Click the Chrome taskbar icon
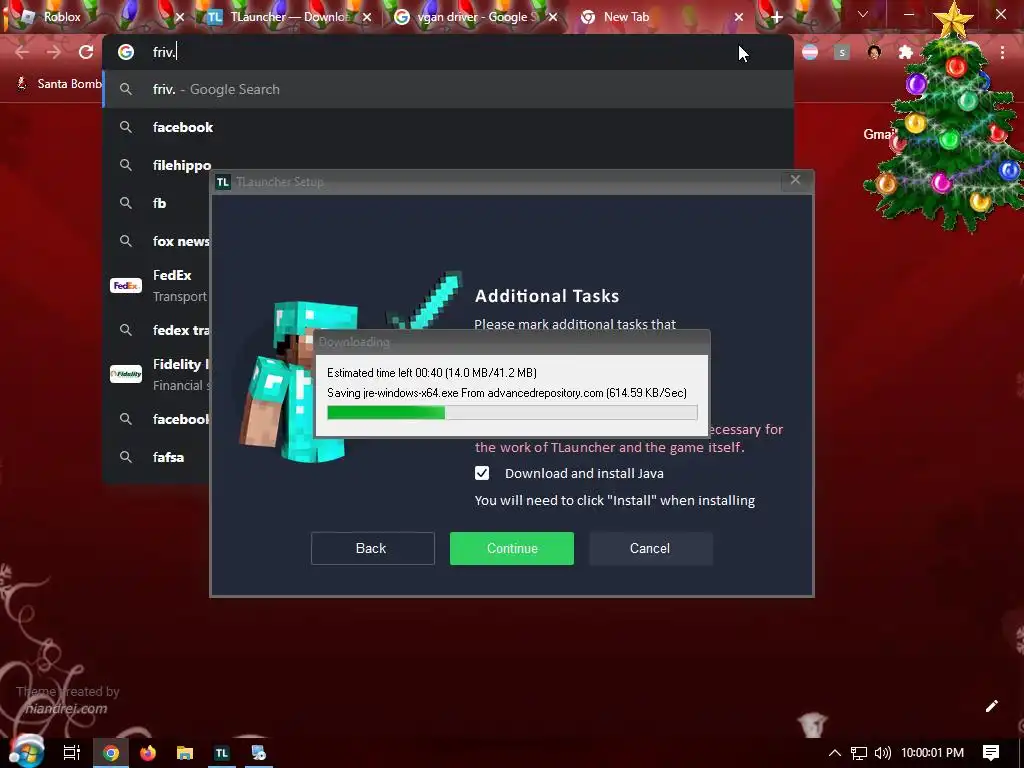The width and height of the screenshot is (1024, 768). click(x=110, y=753)
